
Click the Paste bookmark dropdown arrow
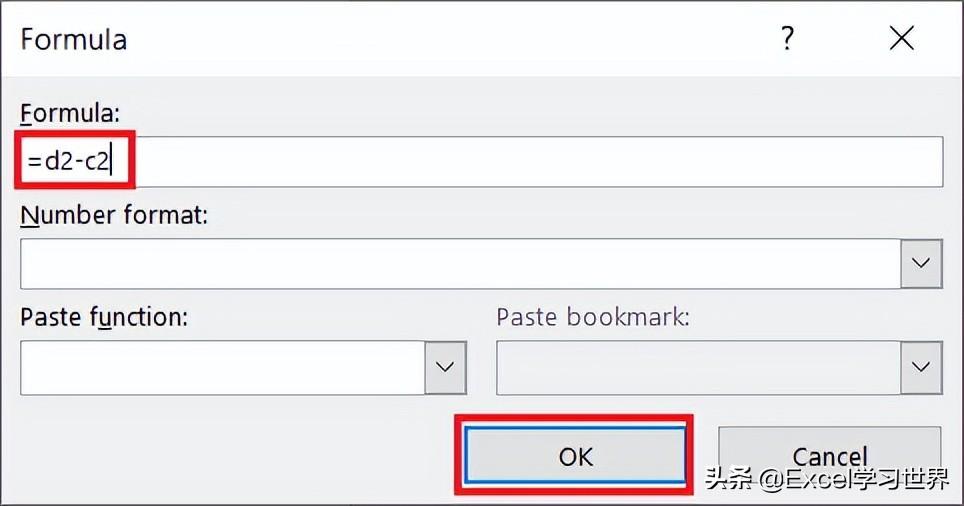pos(921,367)
